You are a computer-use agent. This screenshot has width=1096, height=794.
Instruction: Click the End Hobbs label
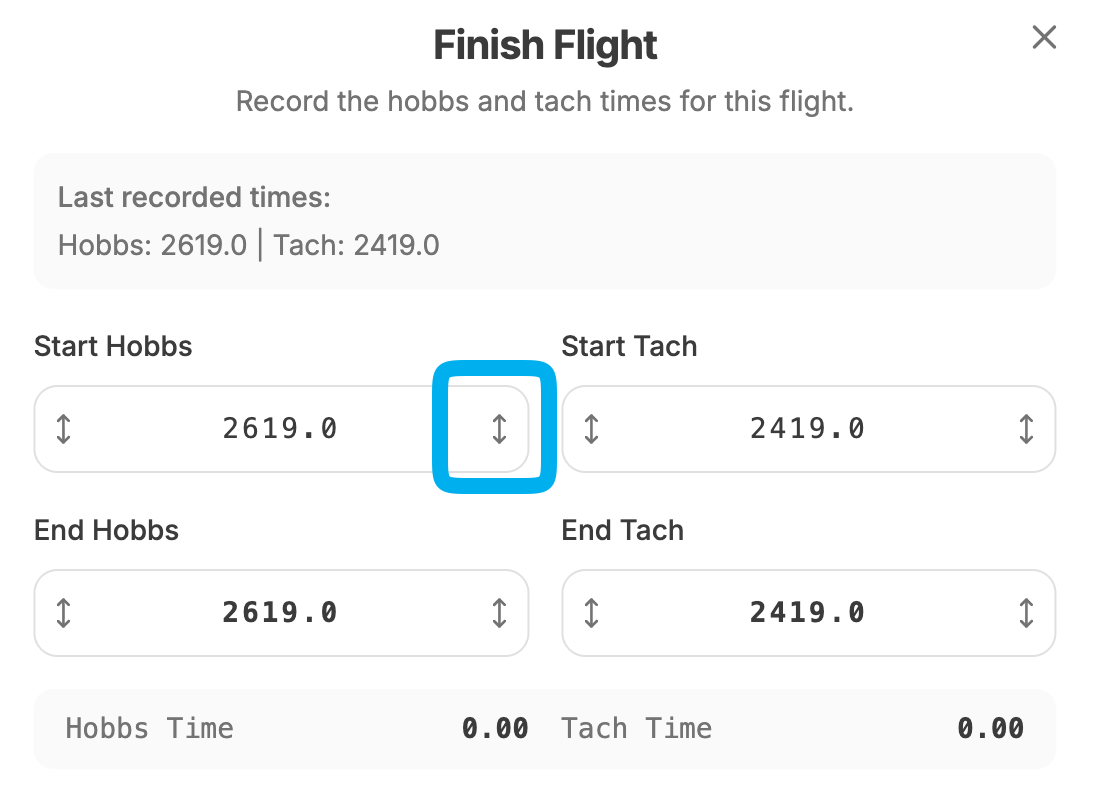click(x=106, y=530)
